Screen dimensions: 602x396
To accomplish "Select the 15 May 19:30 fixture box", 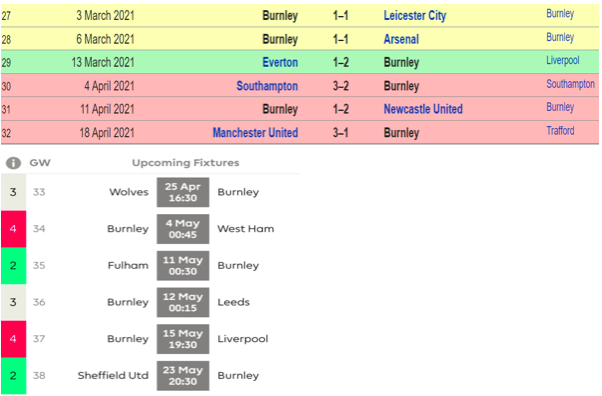I will (x=183, y=339).
